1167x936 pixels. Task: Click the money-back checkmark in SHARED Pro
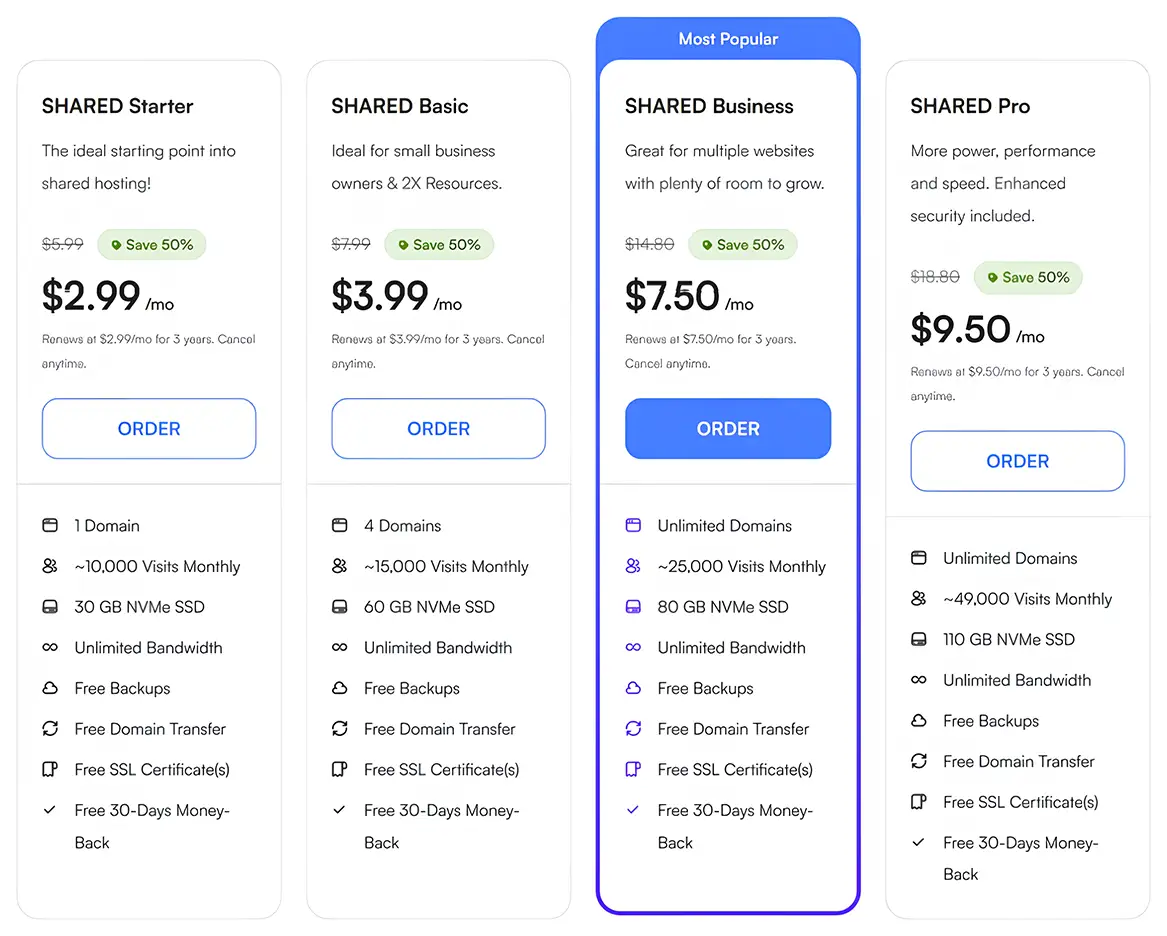coord(919,843)
